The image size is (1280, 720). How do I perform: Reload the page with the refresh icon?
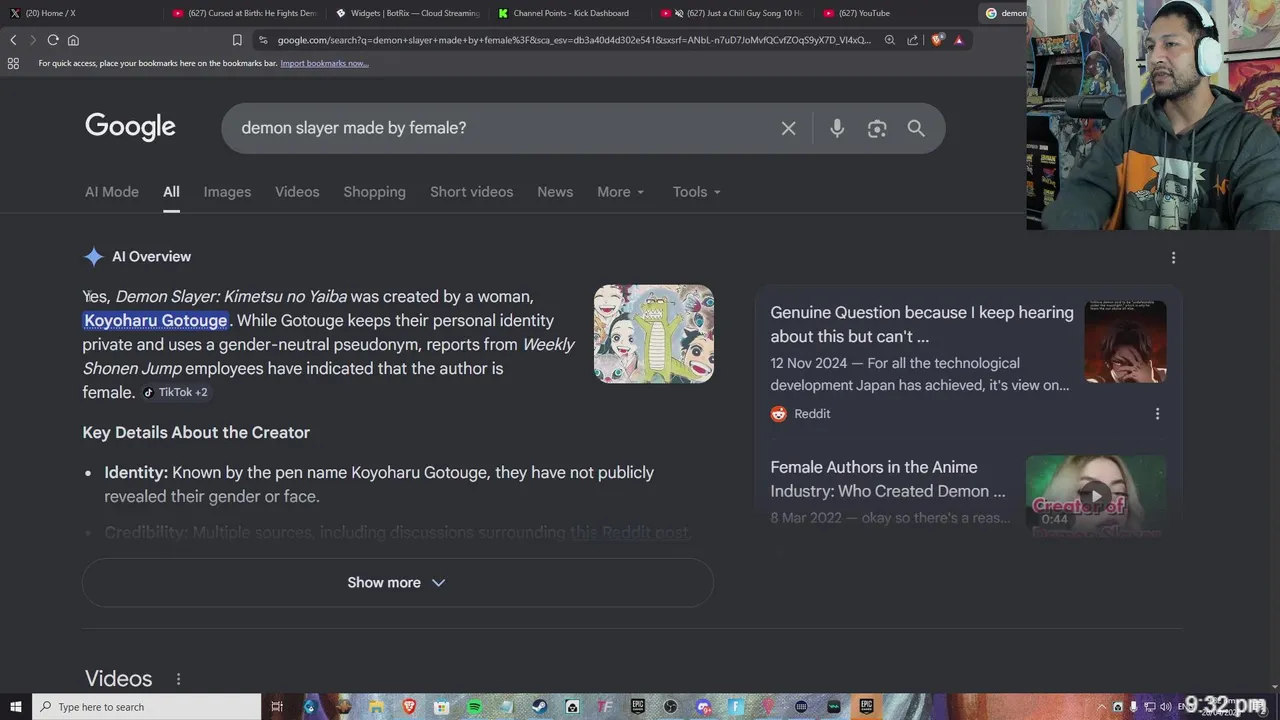(x=53, y=40)
